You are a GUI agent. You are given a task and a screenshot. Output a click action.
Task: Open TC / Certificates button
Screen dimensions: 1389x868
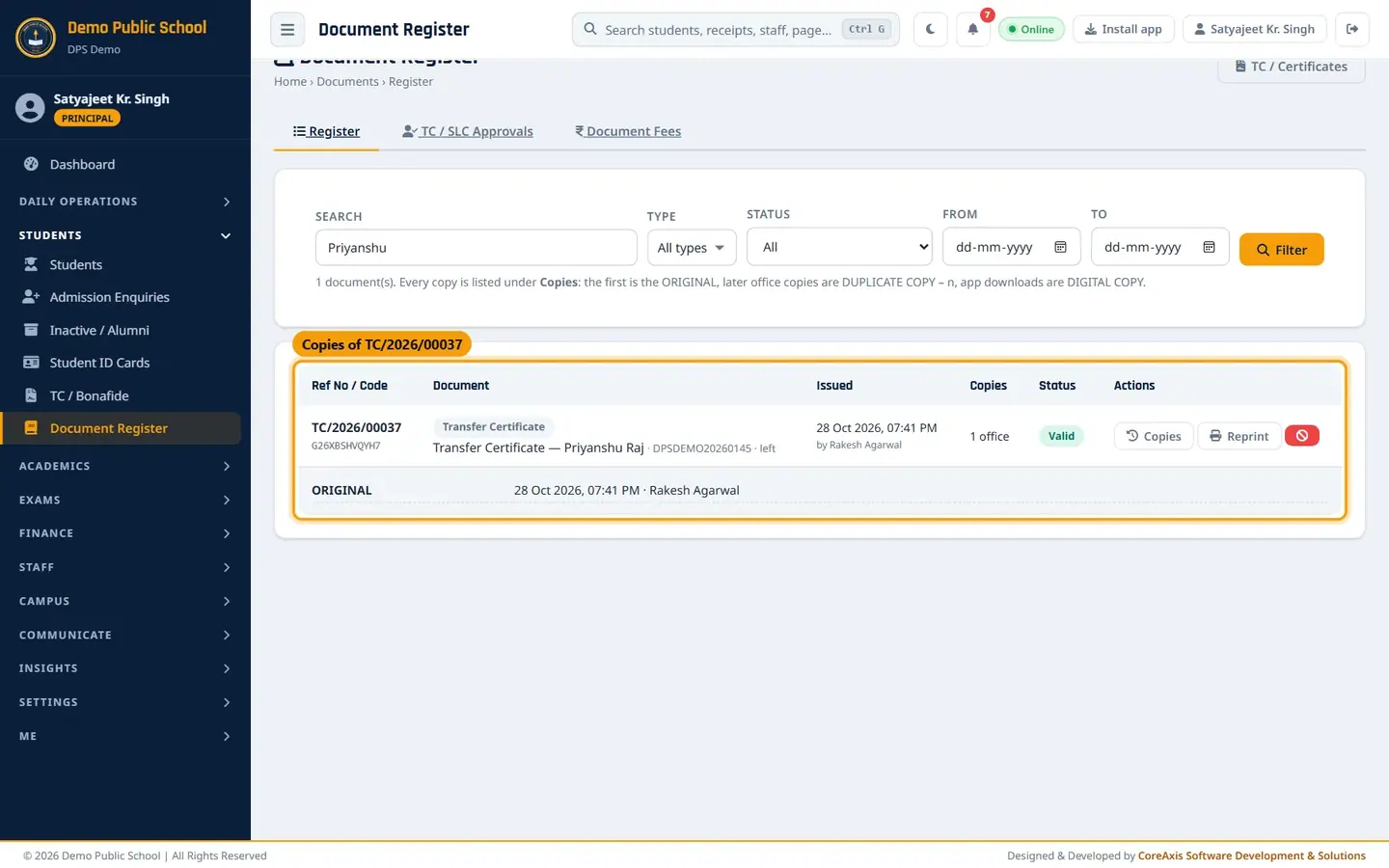point(1292,67)
